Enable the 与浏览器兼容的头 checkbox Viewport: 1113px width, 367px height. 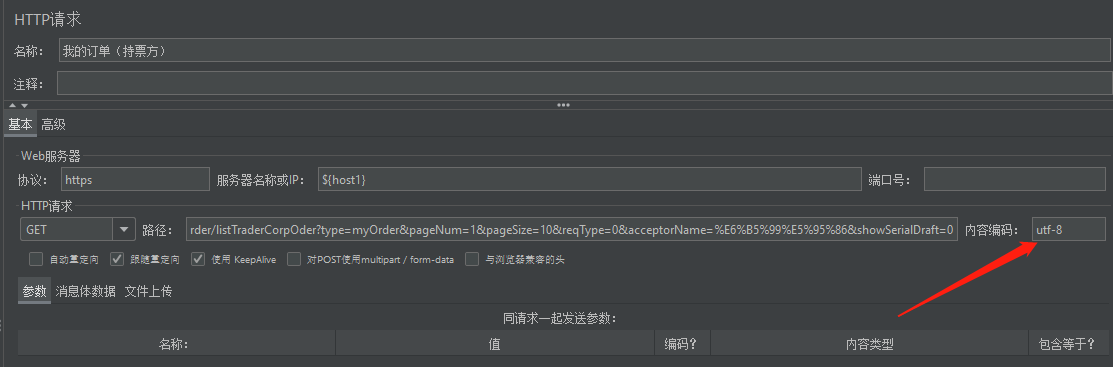click(472, 259)
